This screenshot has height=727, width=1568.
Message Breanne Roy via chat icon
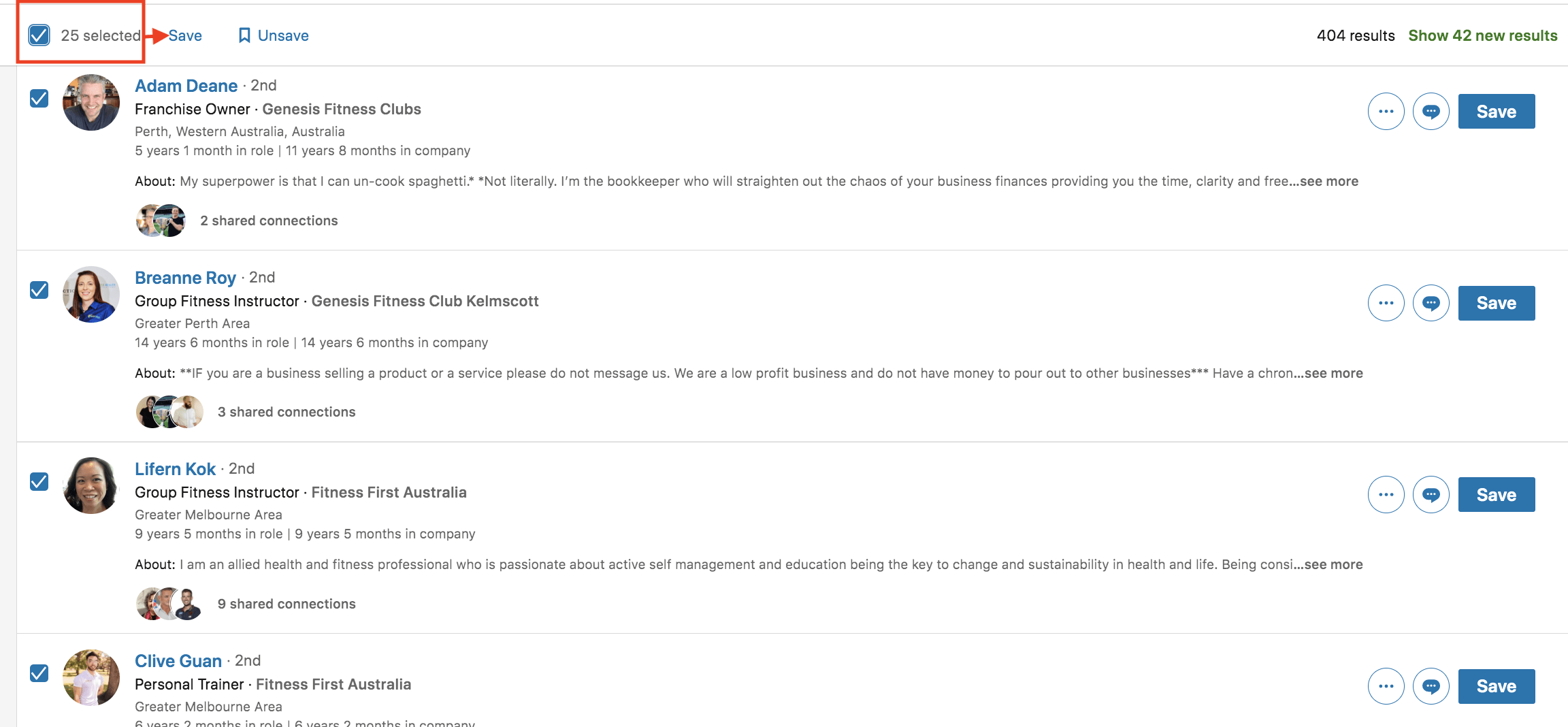(x=1431, y=303)
